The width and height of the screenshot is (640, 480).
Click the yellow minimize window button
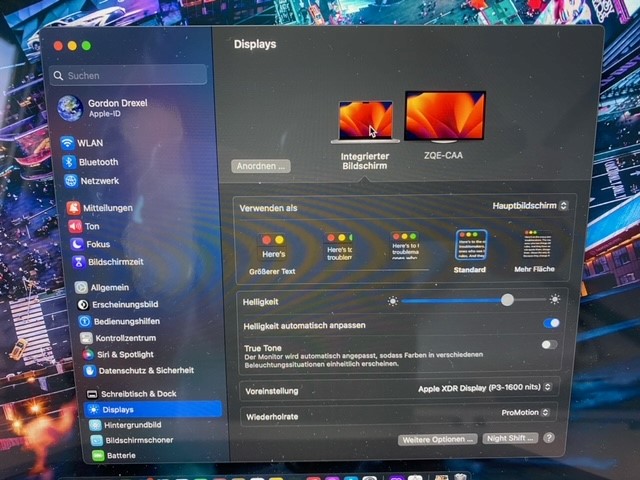pos(72,46)
